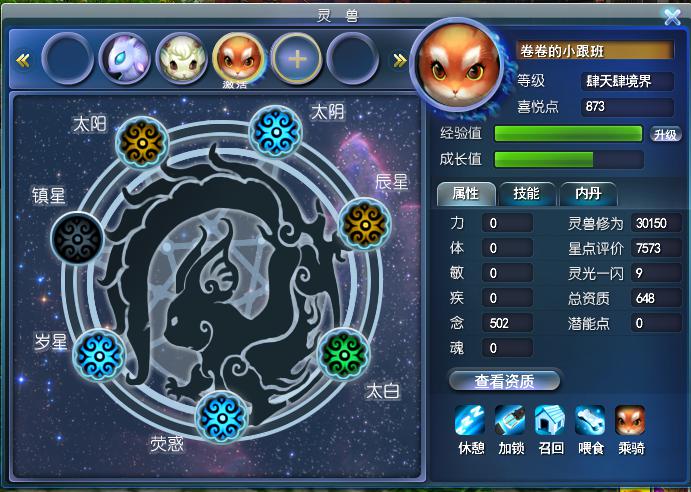Select the green 太白 star orb
The image size is (691, 492).
[x=344, y=354]
